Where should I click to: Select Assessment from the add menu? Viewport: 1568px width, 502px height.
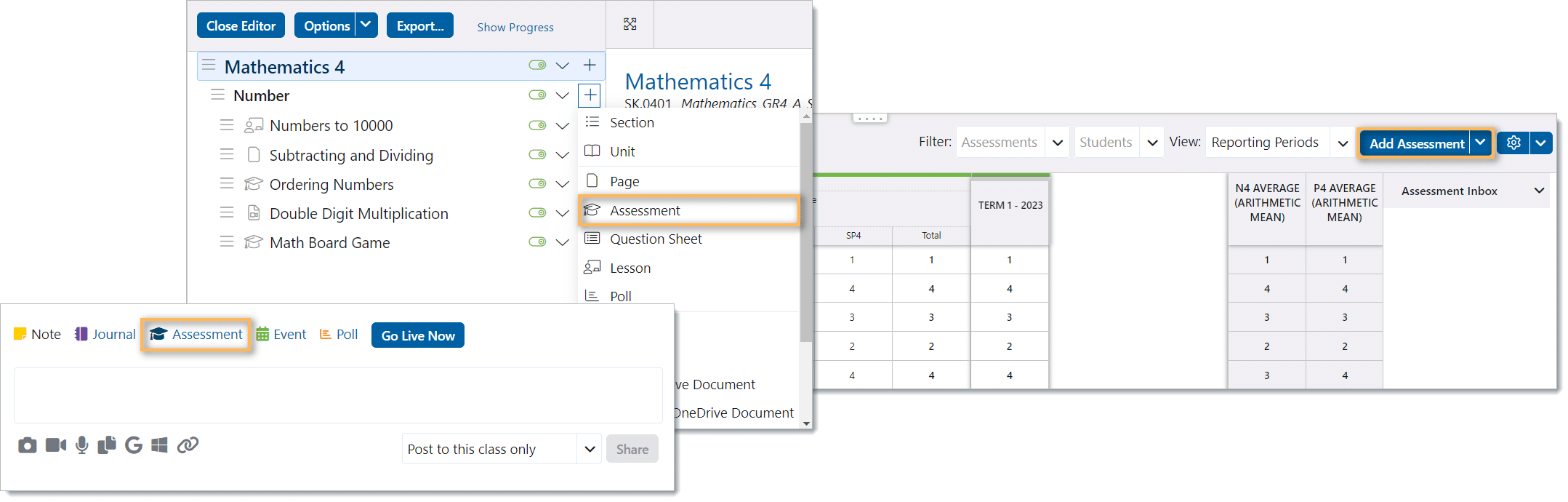[x=645, y=210]
